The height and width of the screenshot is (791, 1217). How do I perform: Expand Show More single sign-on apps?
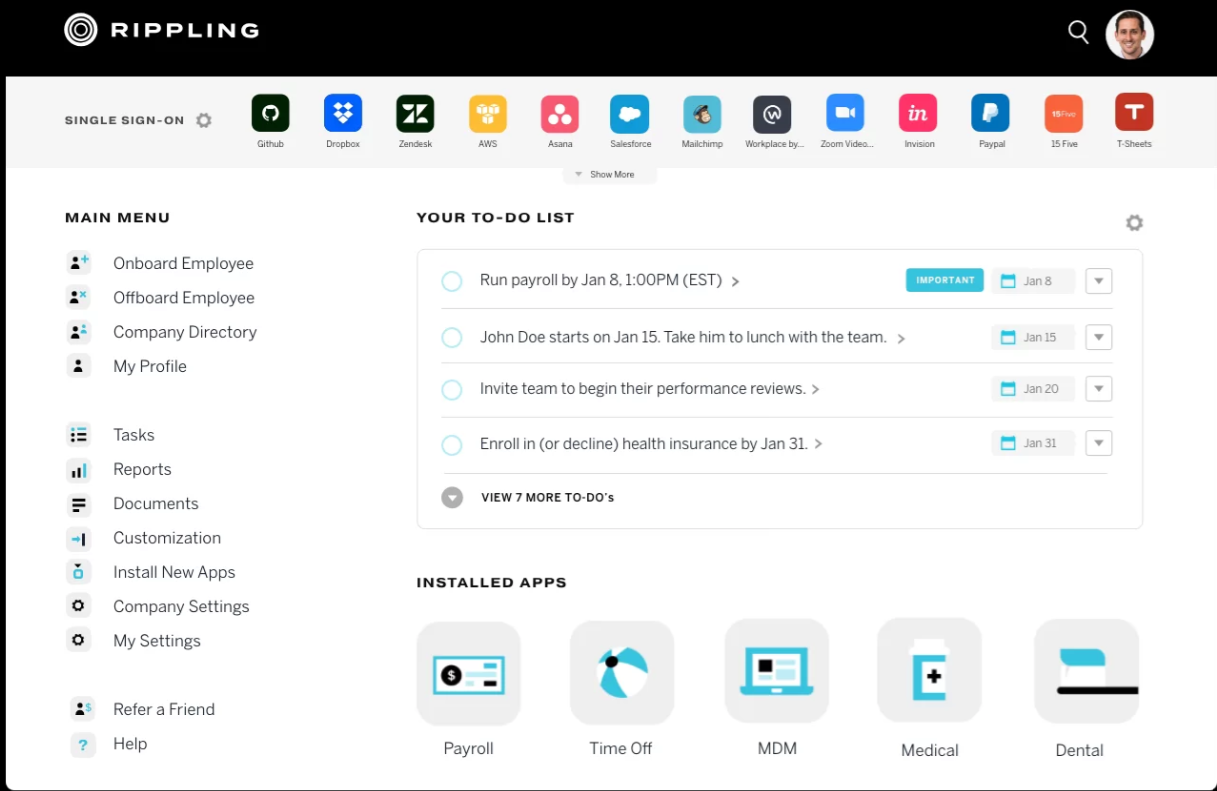609,174
